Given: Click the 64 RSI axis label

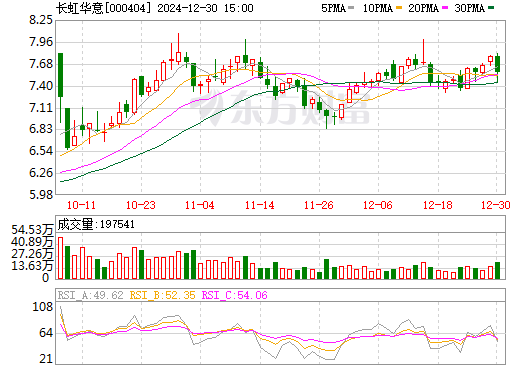Looking at the screenshot, I should [x=46, y=333].
